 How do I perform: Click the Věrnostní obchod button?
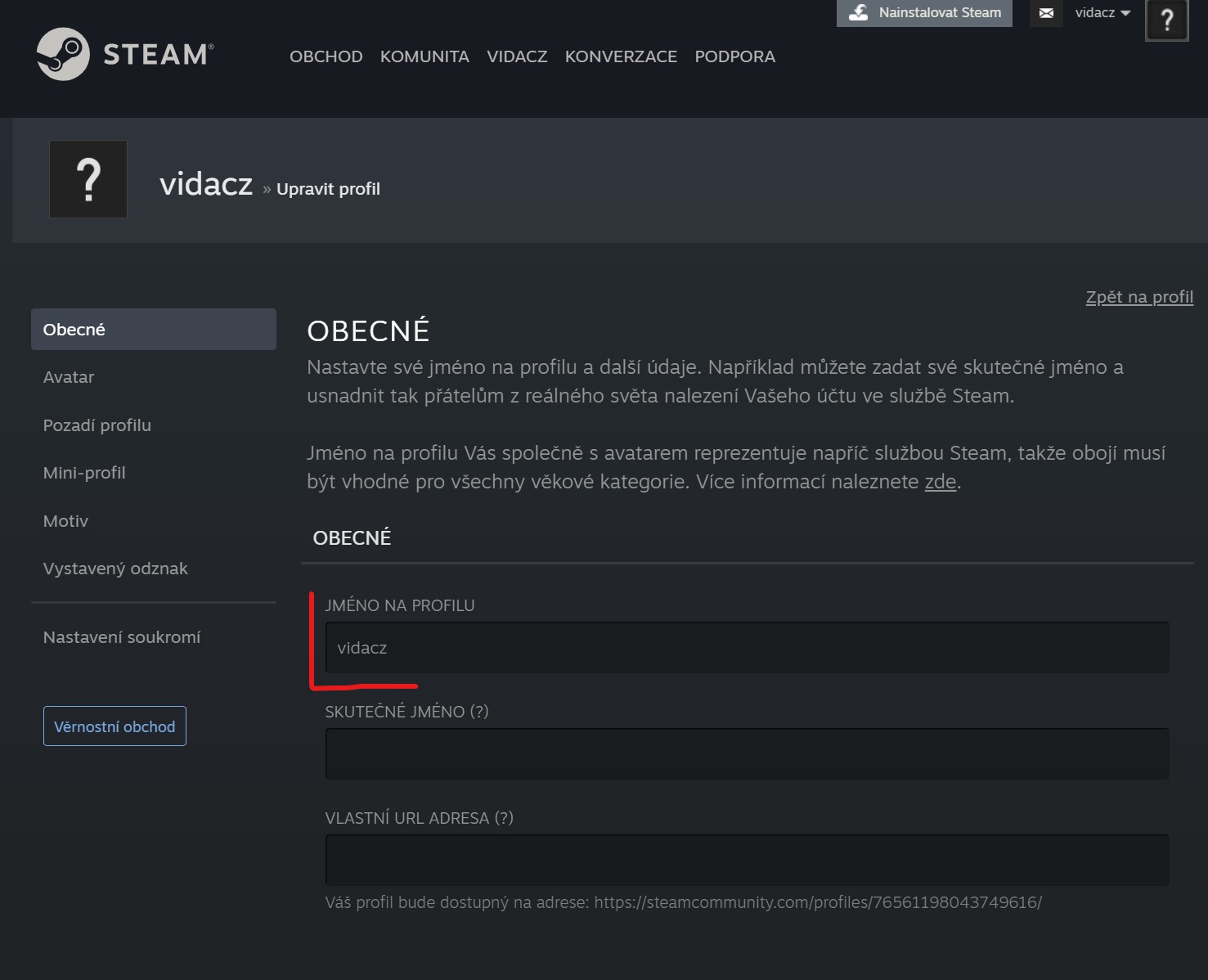(115, 726)
